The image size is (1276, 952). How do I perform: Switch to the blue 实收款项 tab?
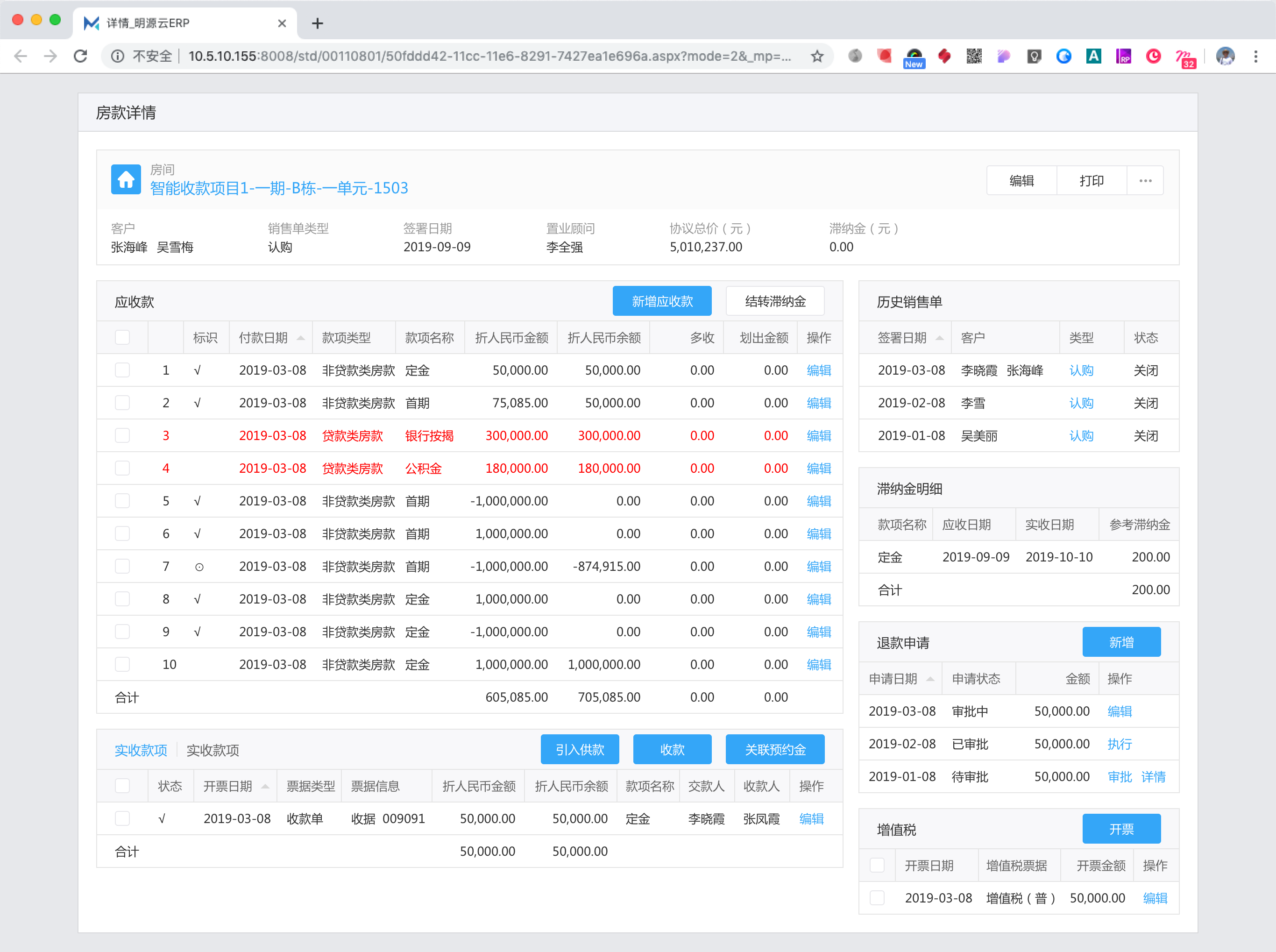(x=141, y=750)
